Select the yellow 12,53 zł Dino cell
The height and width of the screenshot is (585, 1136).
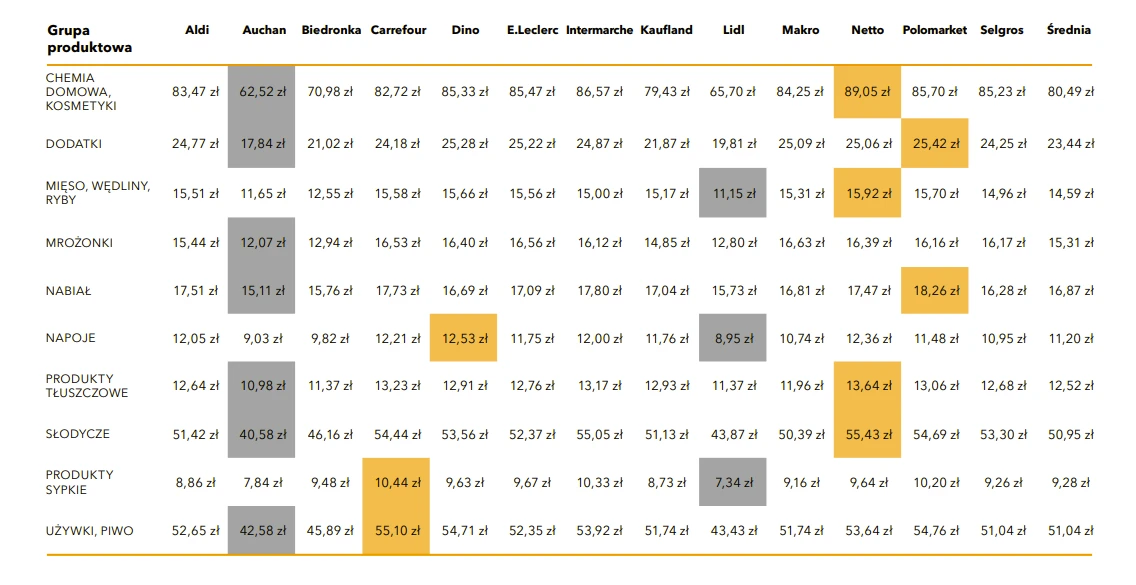pyautogui.click(x=464, y=338)
